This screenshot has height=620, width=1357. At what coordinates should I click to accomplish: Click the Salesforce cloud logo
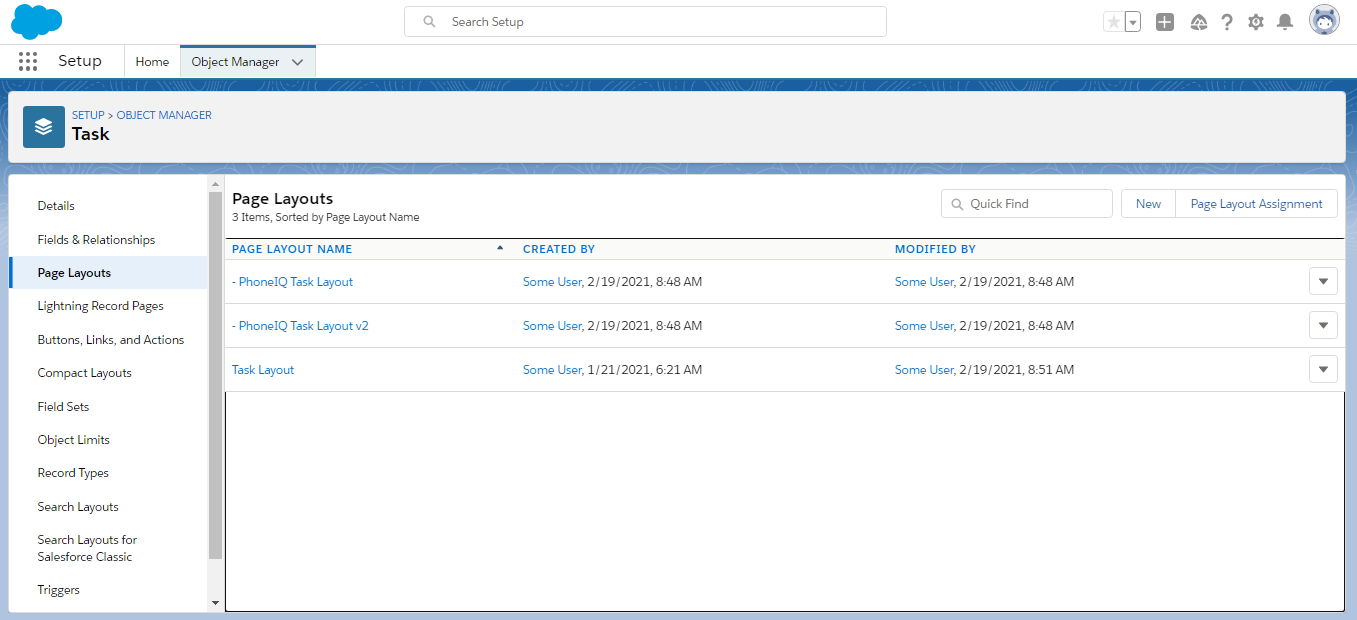tap(37, 21)
